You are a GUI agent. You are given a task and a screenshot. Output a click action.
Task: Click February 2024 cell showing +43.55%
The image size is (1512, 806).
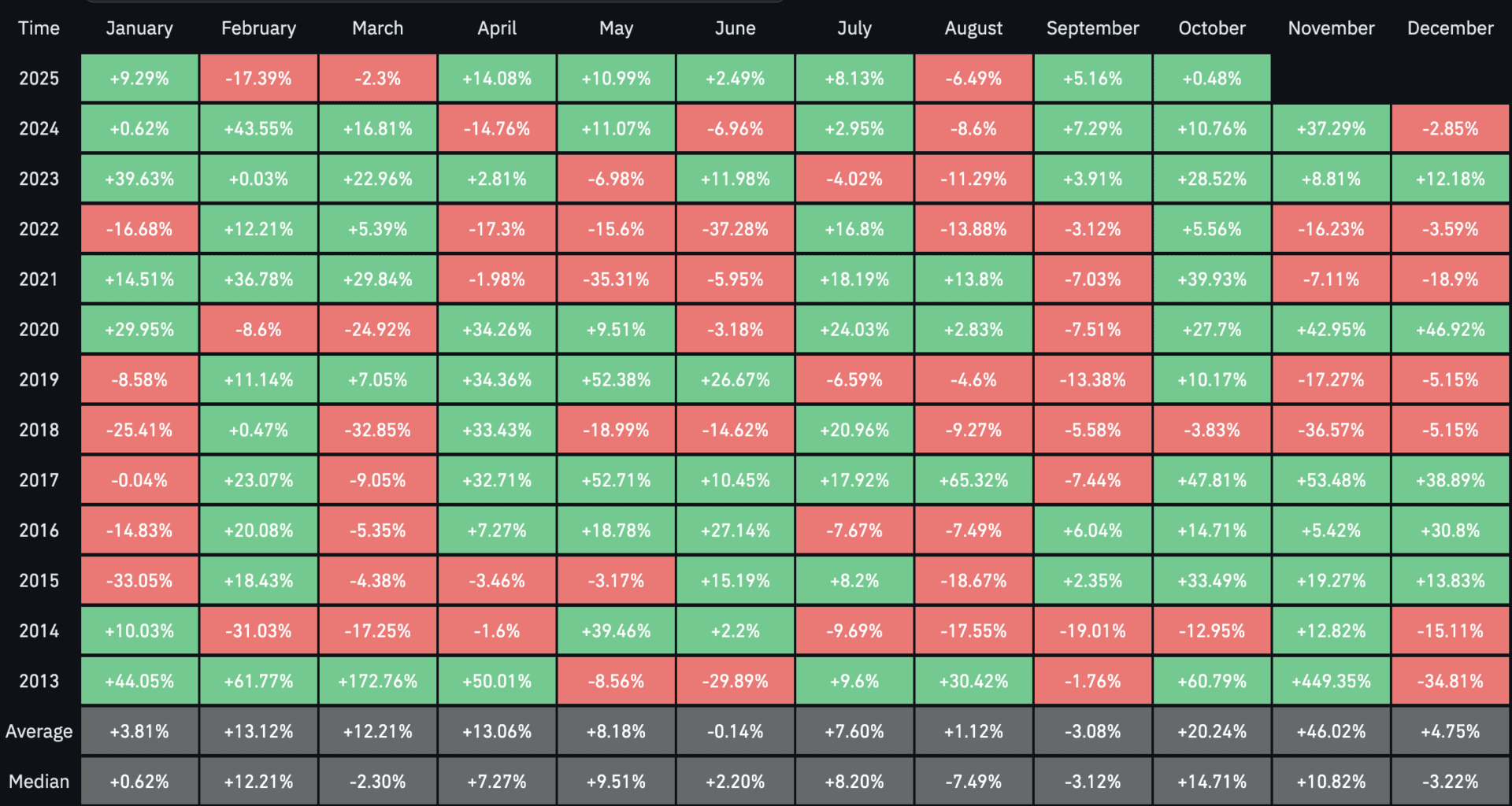(258, 128)
